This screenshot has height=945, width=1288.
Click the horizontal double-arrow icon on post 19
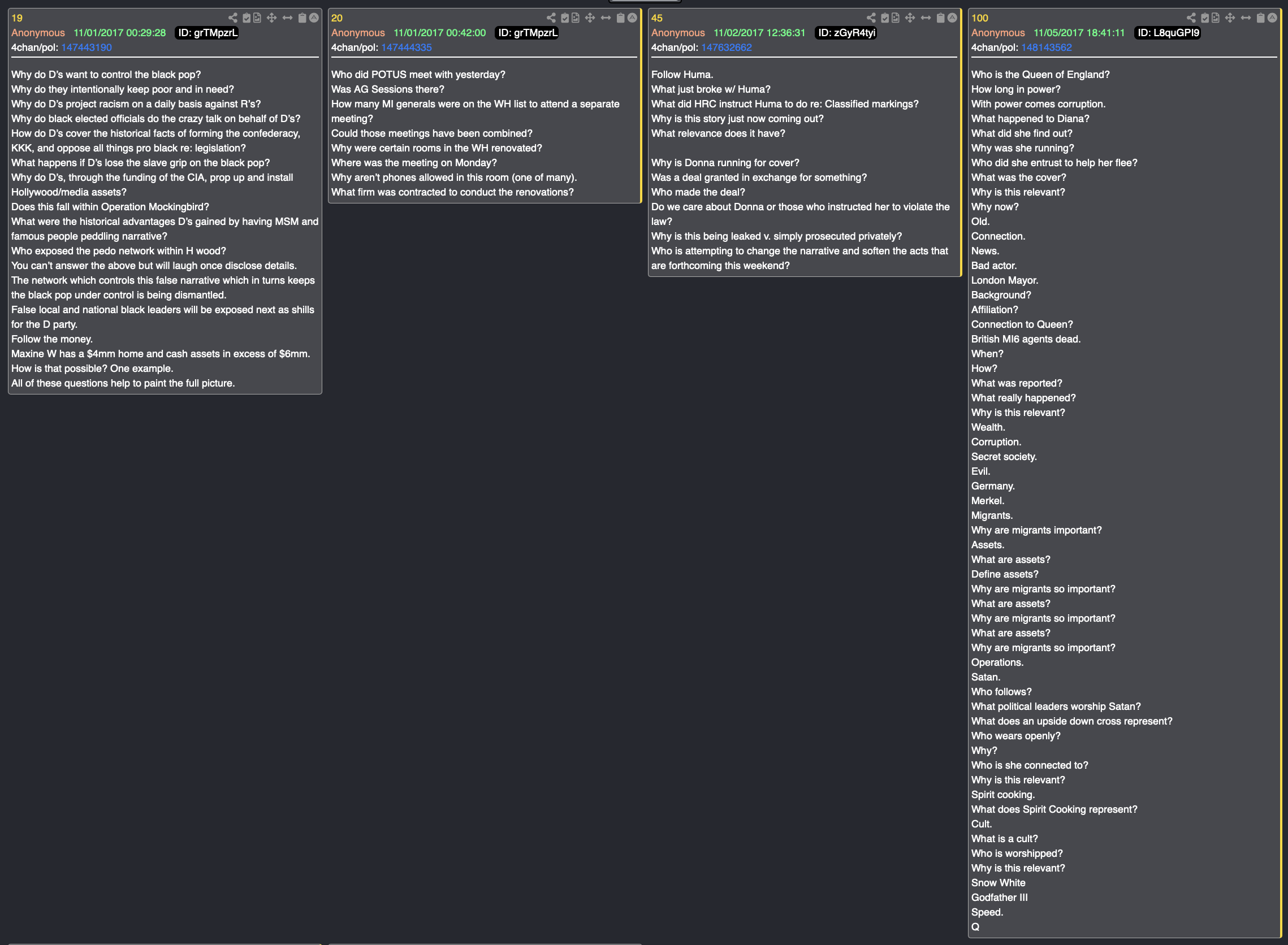(x=287, y=18)
